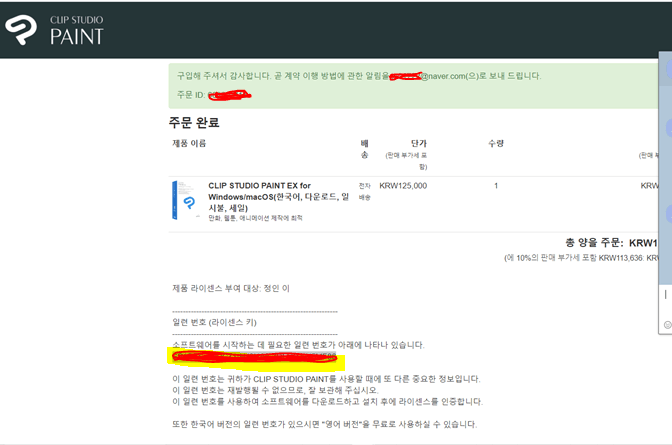Click the line mentioning '재발행될 수 없으므로'

pyautogui.click(x=275, y=390)
